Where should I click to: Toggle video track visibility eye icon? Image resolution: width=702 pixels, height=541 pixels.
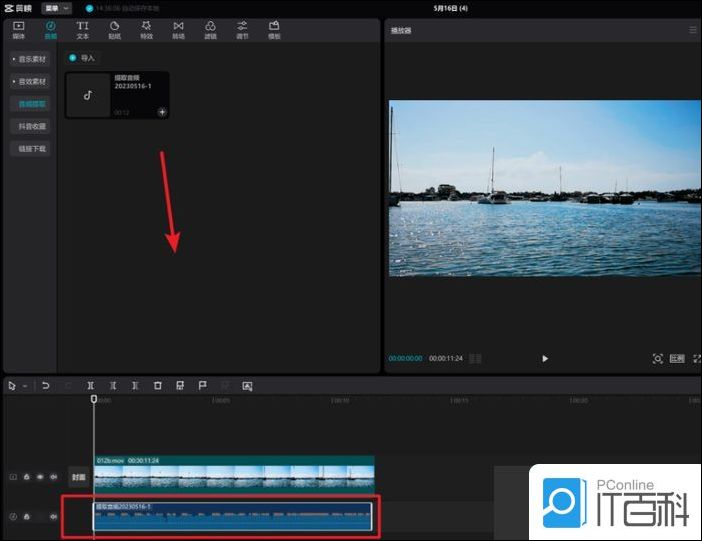(40, 477)
